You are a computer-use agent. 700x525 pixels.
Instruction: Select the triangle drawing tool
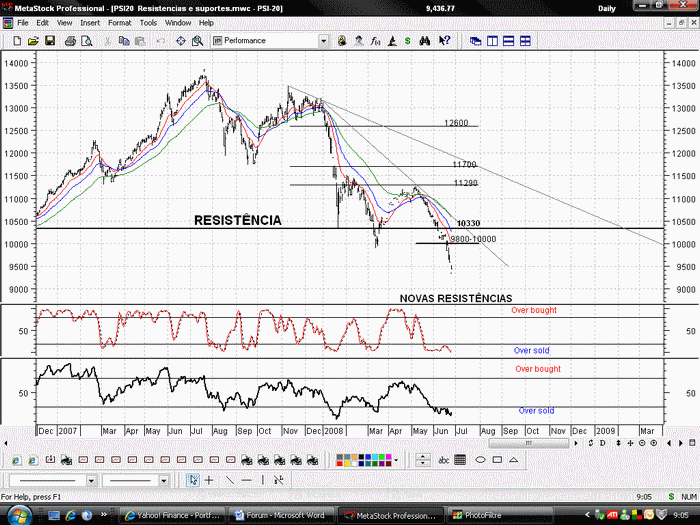[514, 459]
